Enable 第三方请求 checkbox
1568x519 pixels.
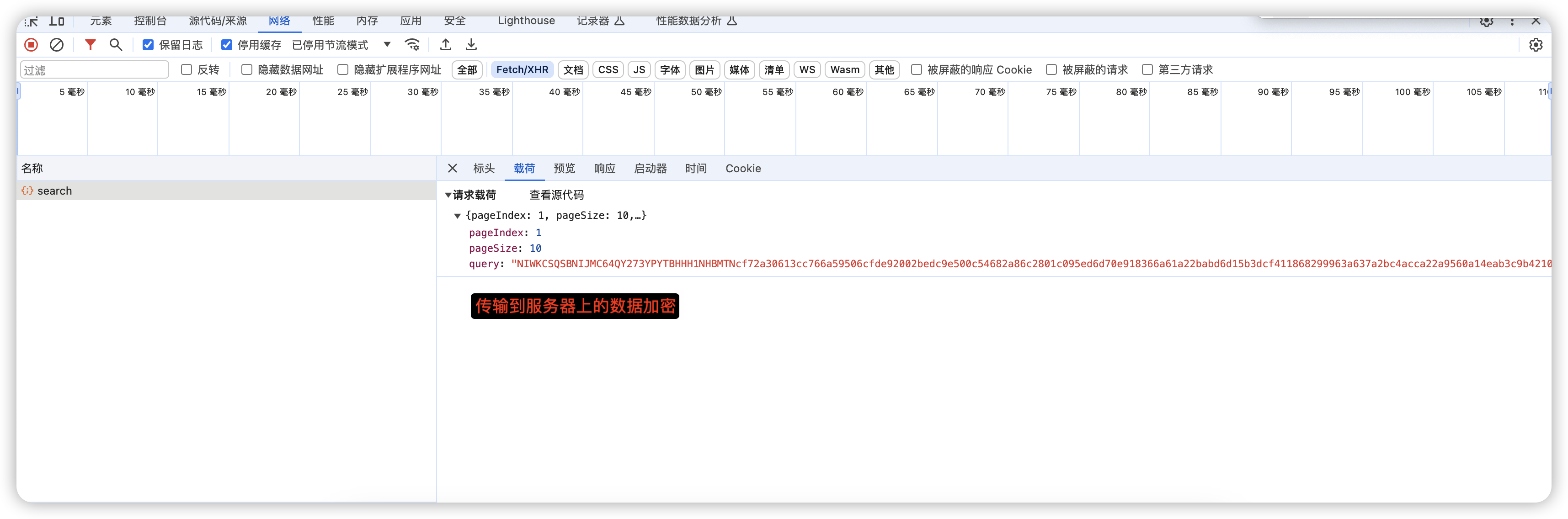1147,70
